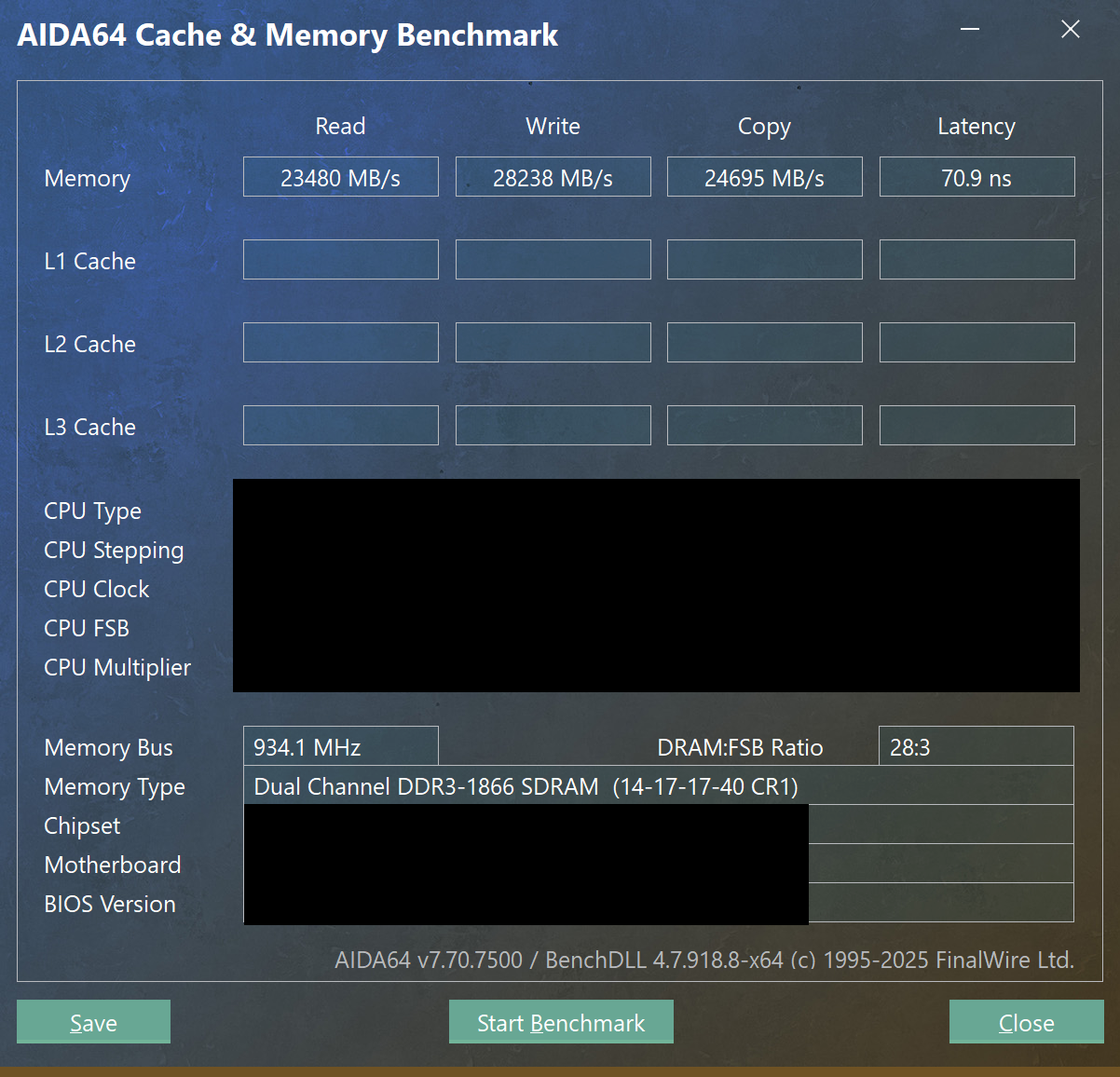Viewport: 1120px width, 1077px height.
Task: Click the L1 Cache row label
Action: [90, 261]
